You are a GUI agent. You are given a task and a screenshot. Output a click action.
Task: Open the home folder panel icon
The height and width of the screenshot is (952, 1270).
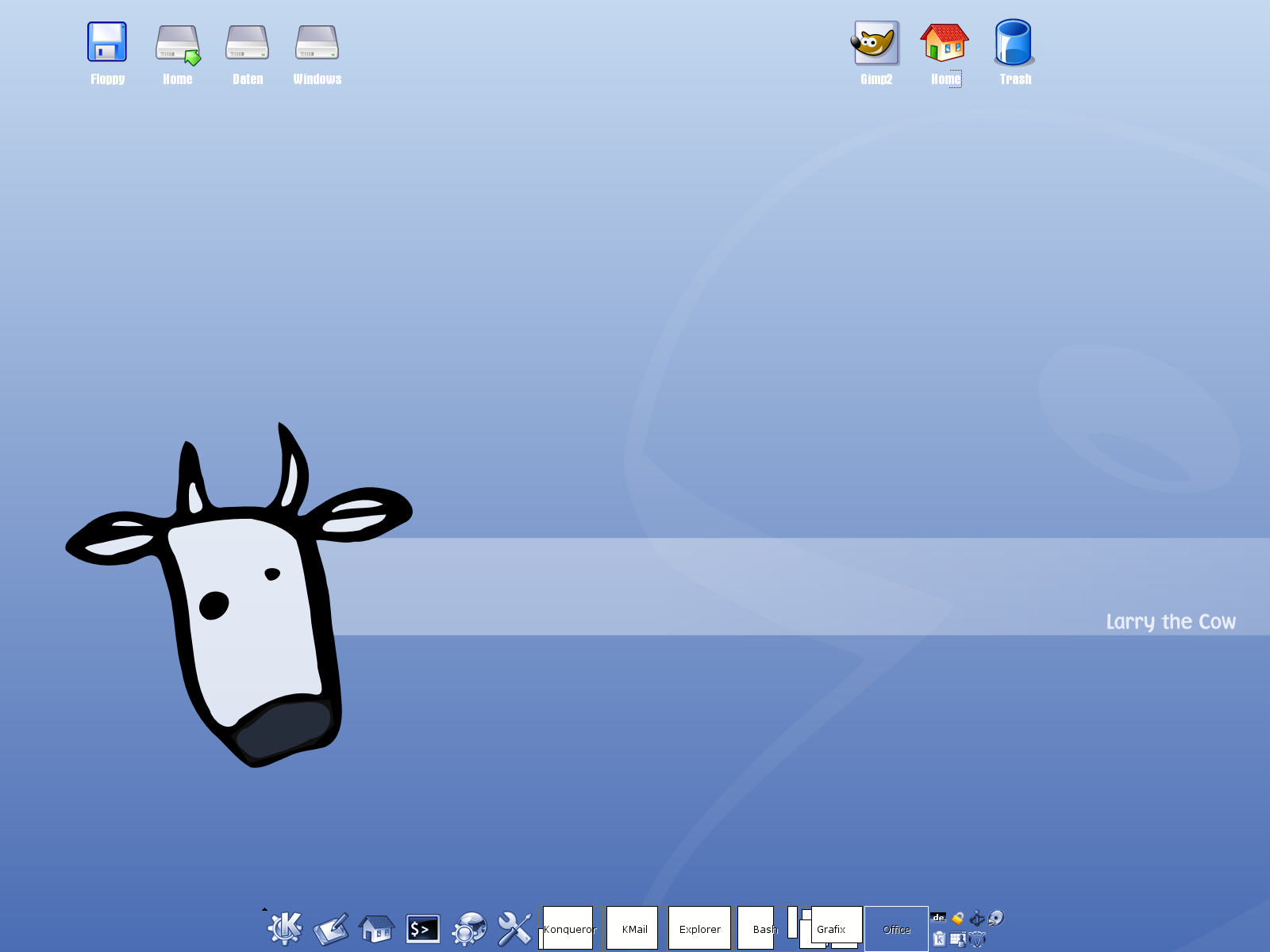click(x=376, y=928)
